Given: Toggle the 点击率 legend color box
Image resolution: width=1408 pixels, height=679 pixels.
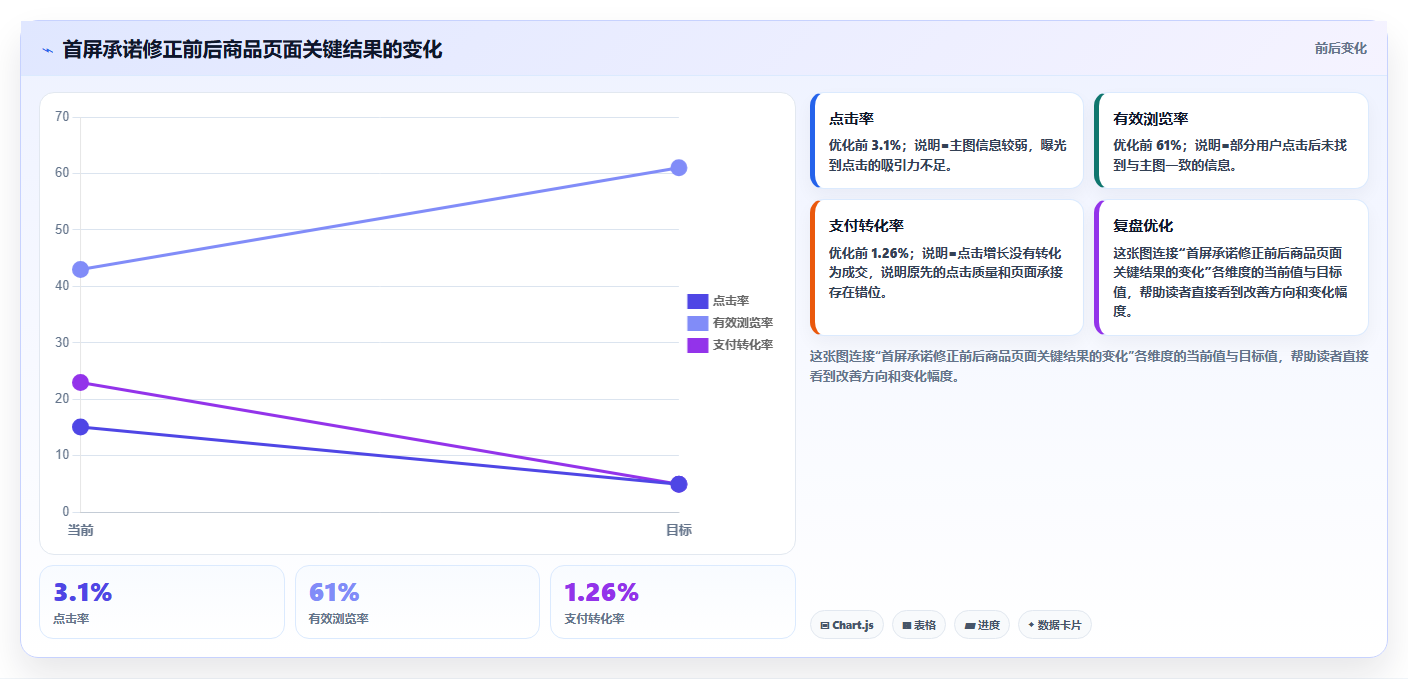Looking at the screenshot, I should point(697,301).
